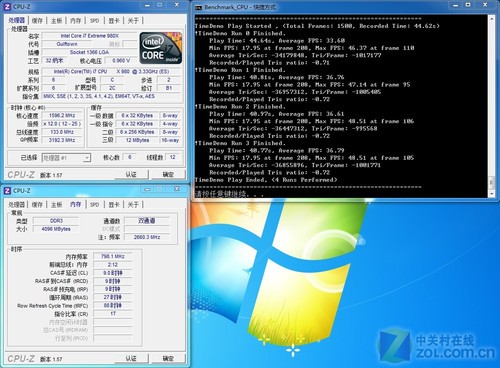Maximize the Benchmark_CPU console window
Image resolution: width=500 pixels, height=368 pixels.
[x=468, y=5]
